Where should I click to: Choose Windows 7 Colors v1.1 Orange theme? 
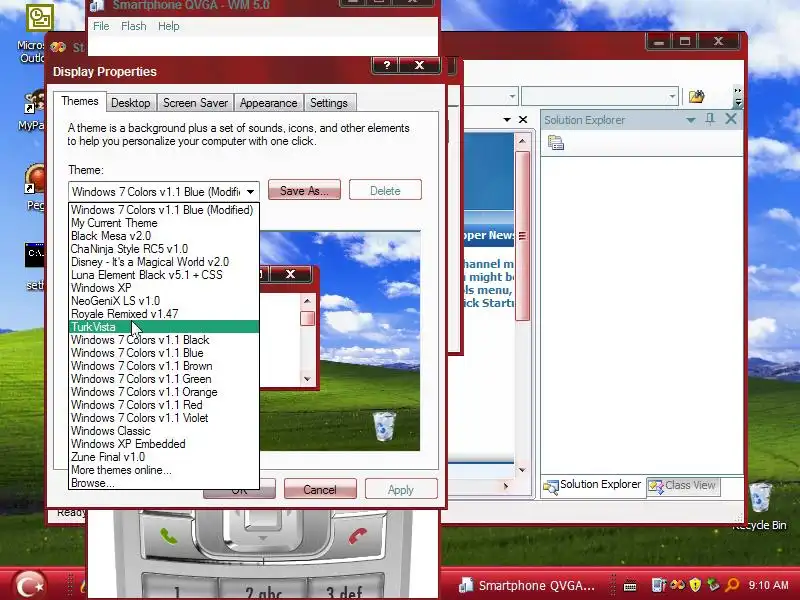coord(163,392)
